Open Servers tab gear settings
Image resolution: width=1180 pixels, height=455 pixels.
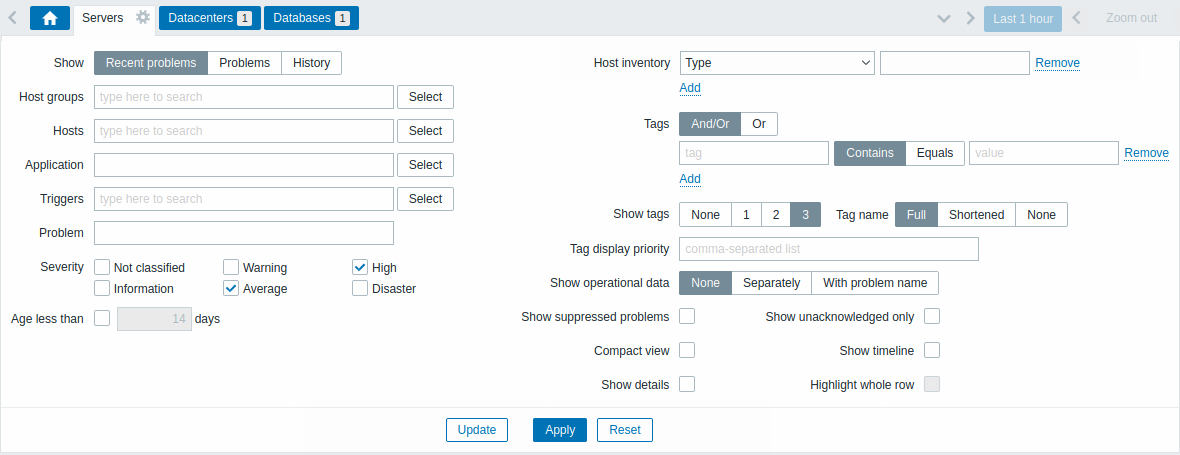point(143,17)
